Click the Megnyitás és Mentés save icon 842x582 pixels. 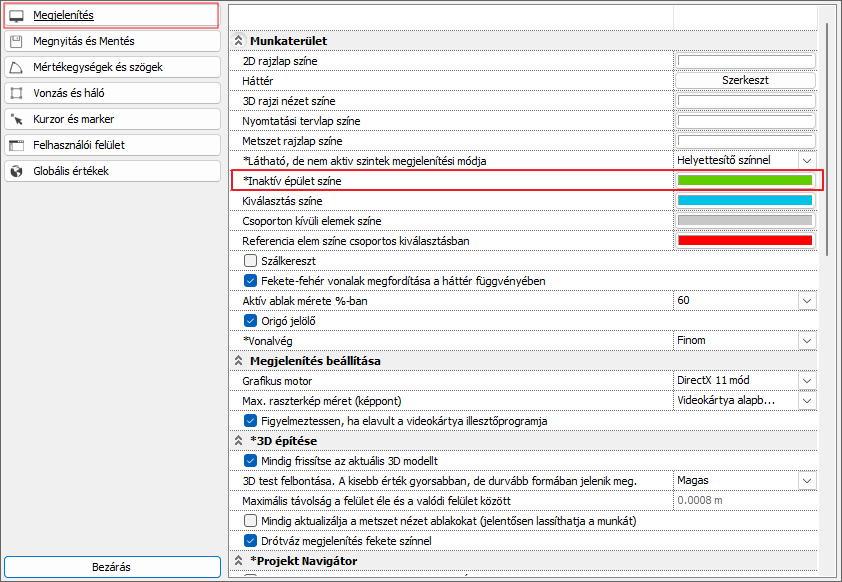16,41
